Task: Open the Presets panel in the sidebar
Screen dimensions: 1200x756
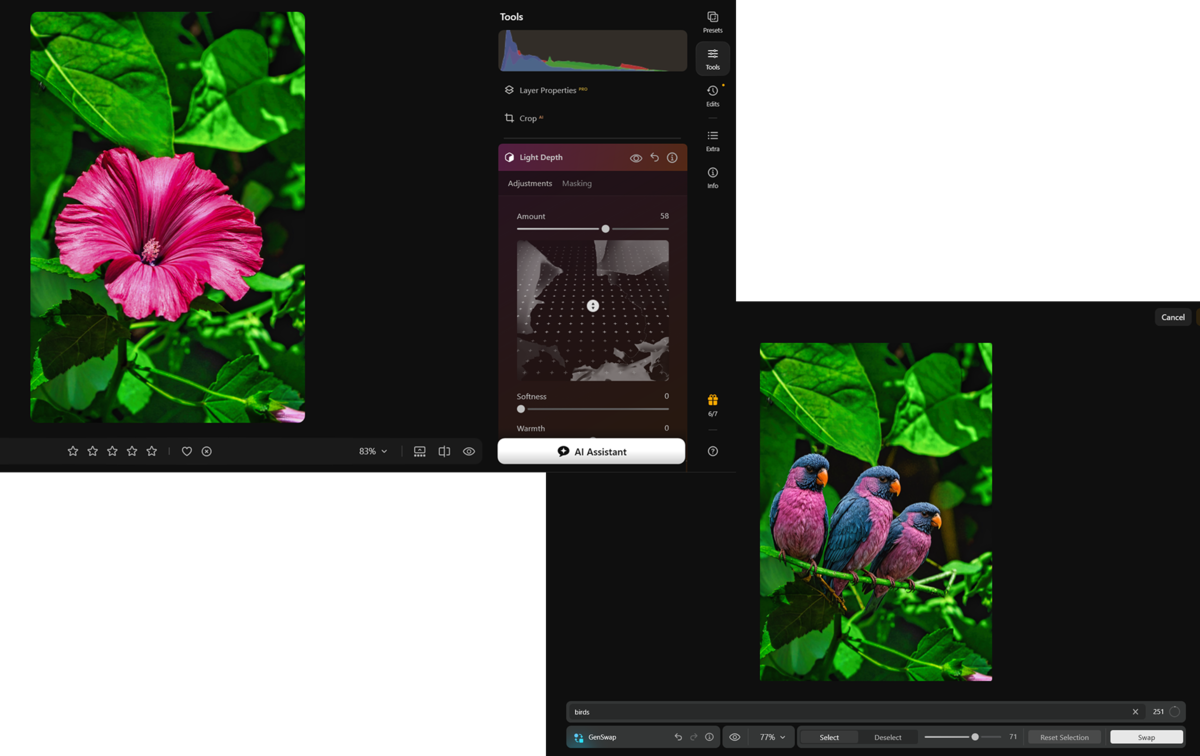Action: (x=712, y=22)
